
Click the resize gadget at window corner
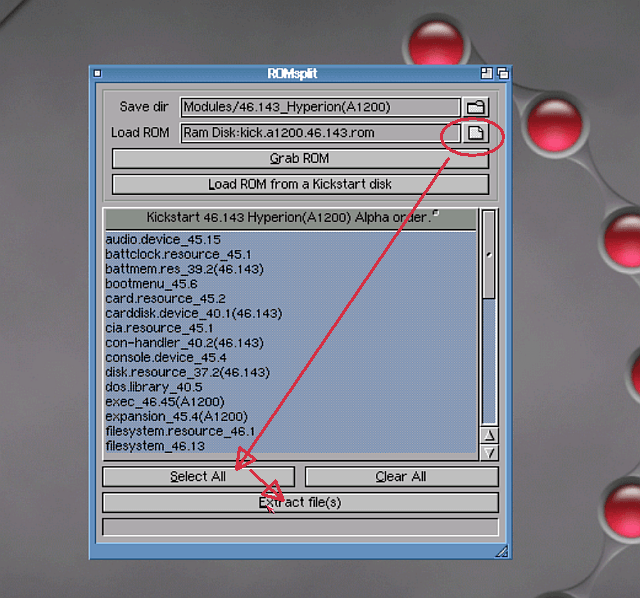coord(502,551)
